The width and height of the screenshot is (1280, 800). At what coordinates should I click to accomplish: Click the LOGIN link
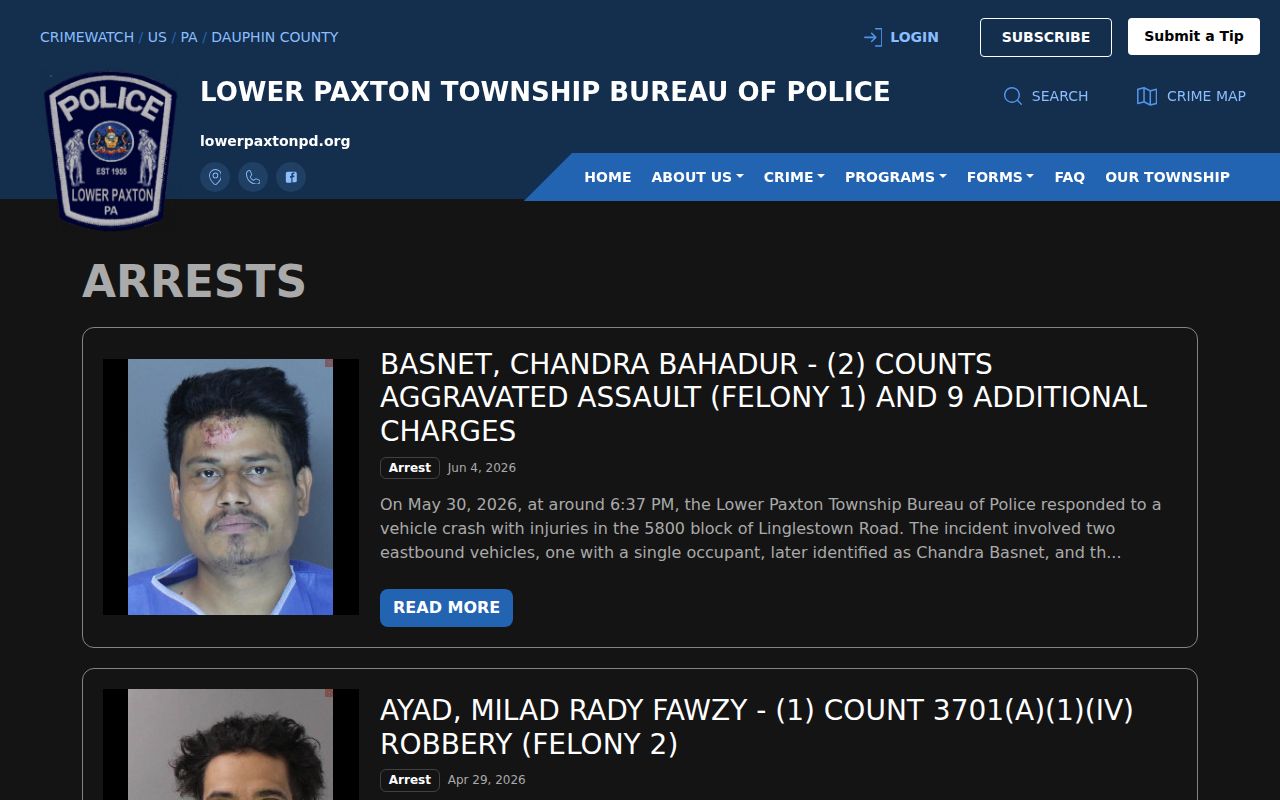pyautogui.click(x=914, y=37)
